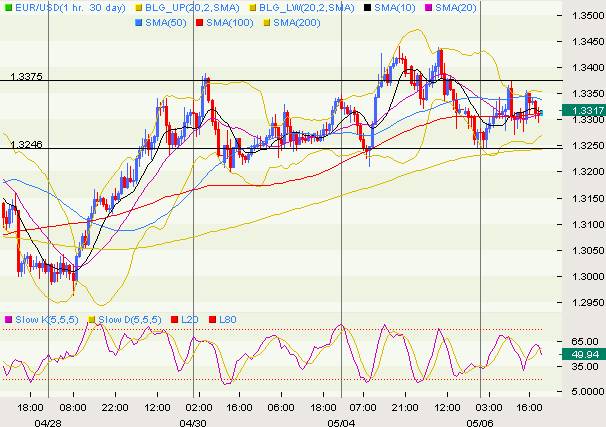Click the 1.3400 price axis label

coord(588,68)
